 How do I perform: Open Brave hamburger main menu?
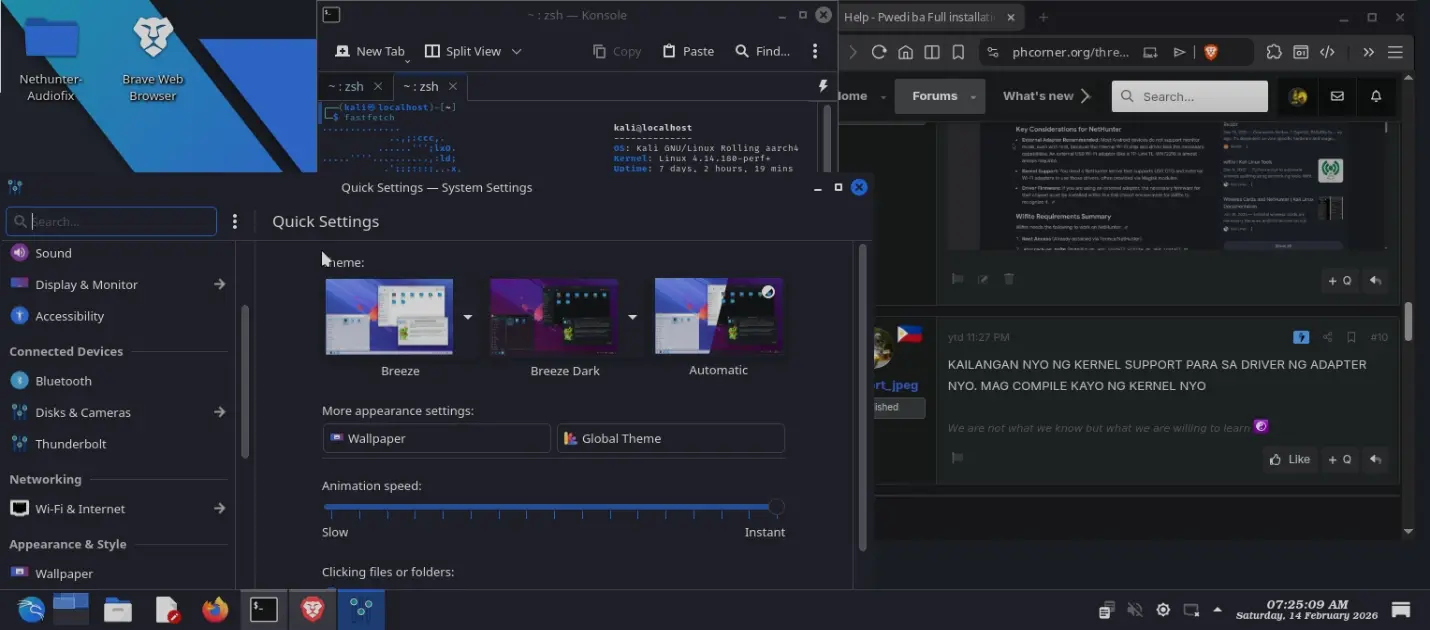pos(1395,52)
